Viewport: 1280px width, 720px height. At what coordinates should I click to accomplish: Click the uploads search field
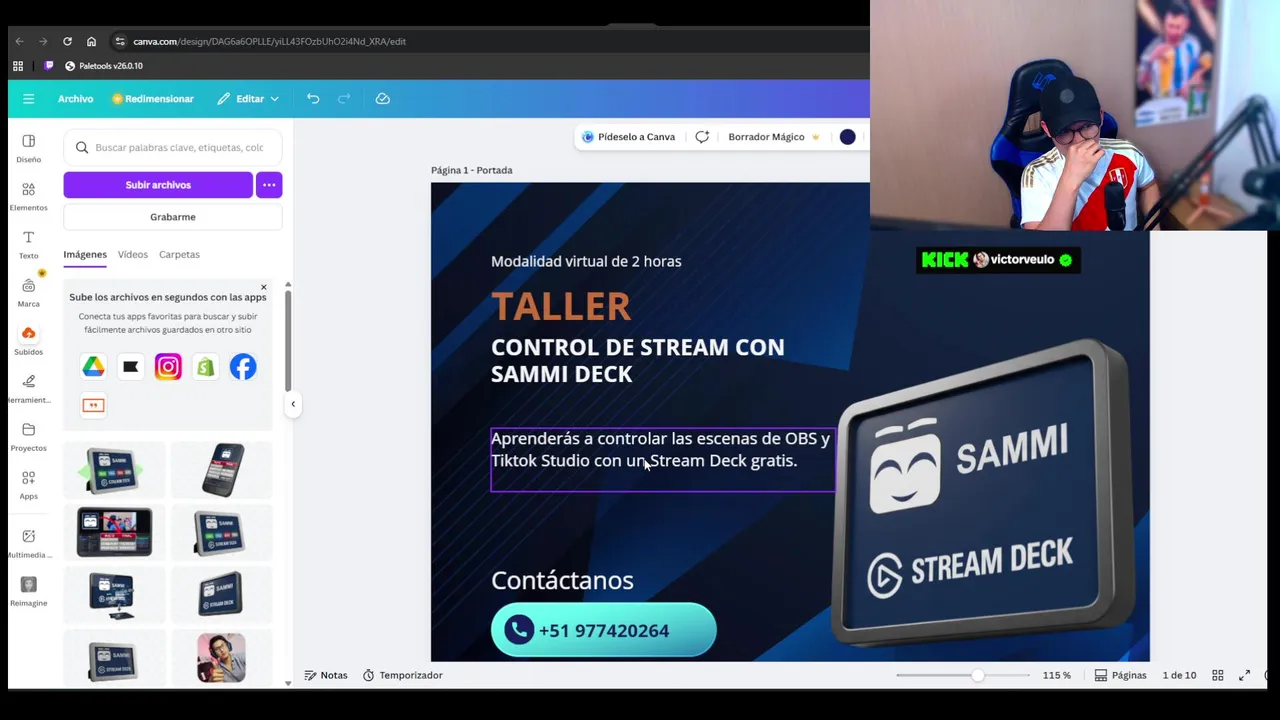tap(173, 148)
